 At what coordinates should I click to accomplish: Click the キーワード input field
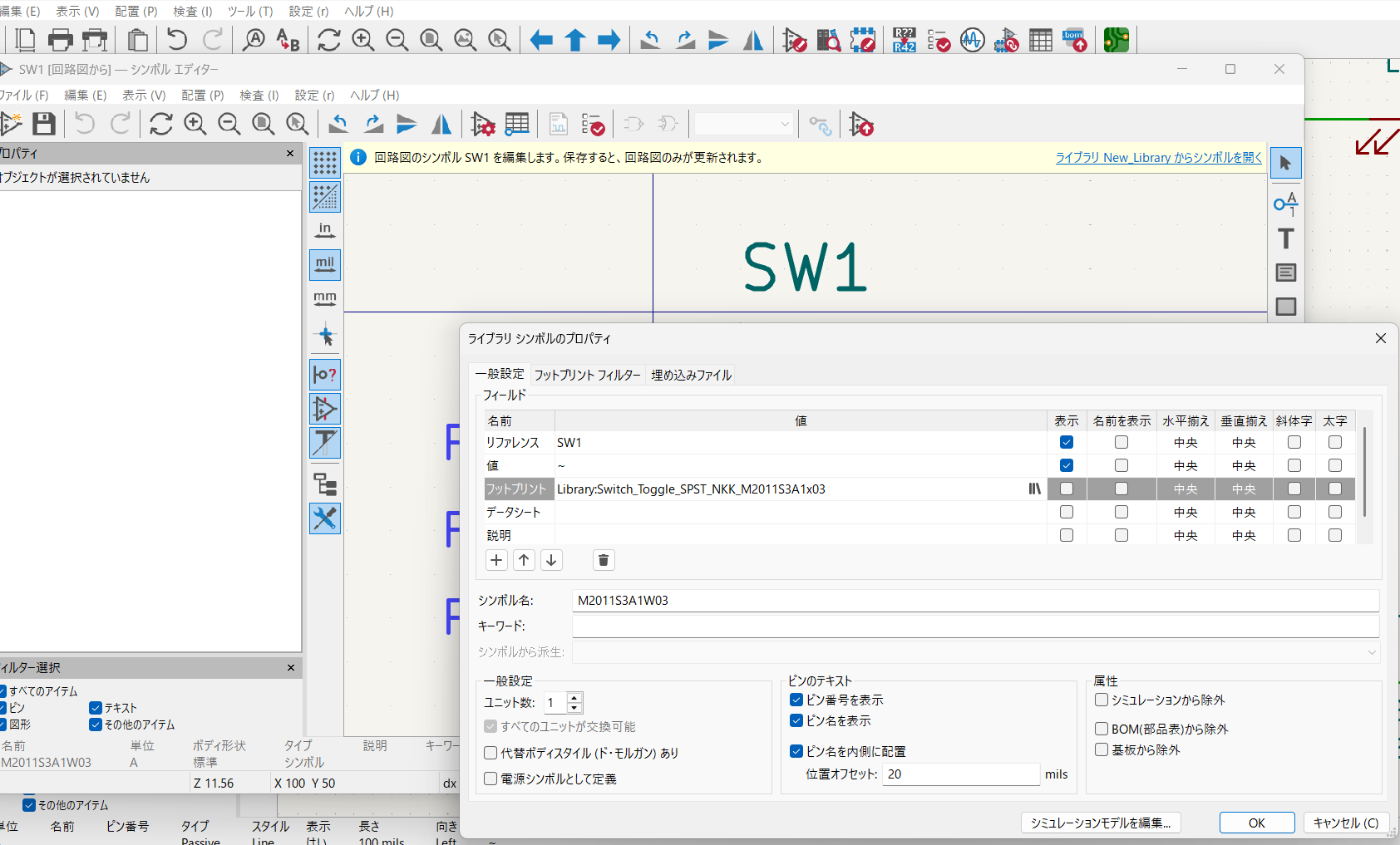976,626
